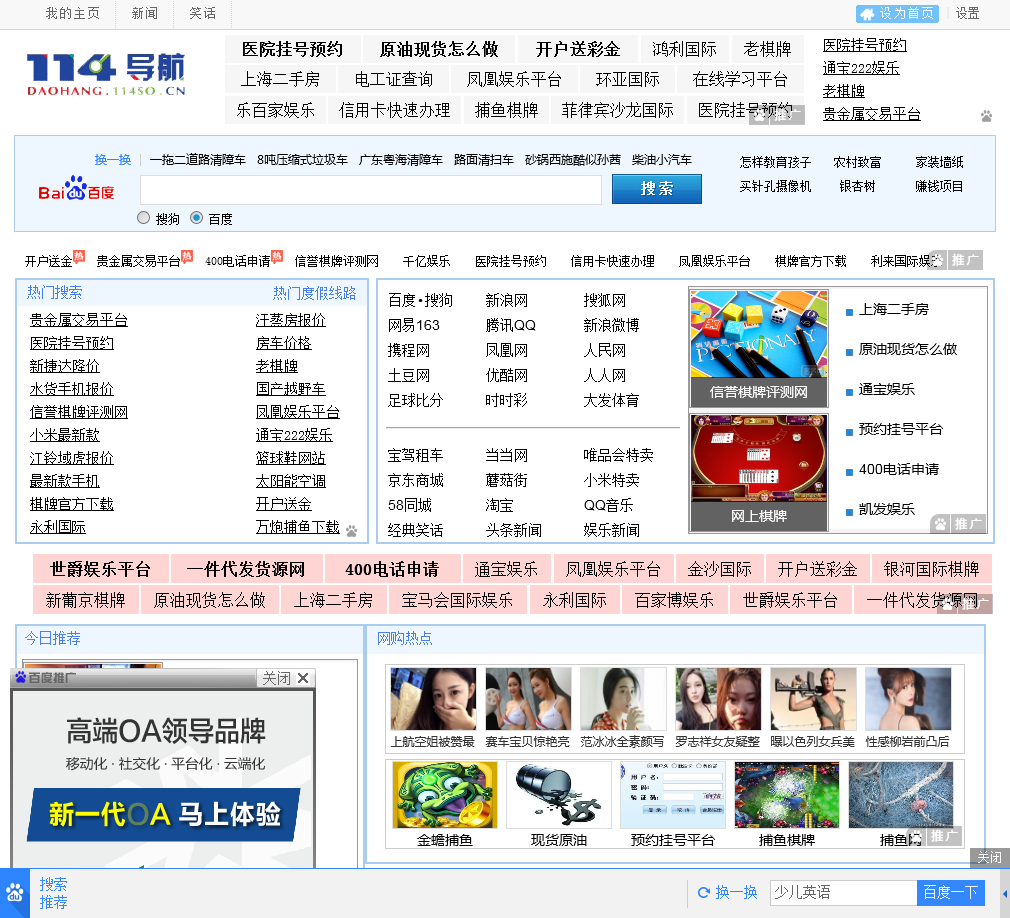1010x918 pixels.
Task: Open 医院挂号预约 link in top banner
Action: click(x=292, y=49)
